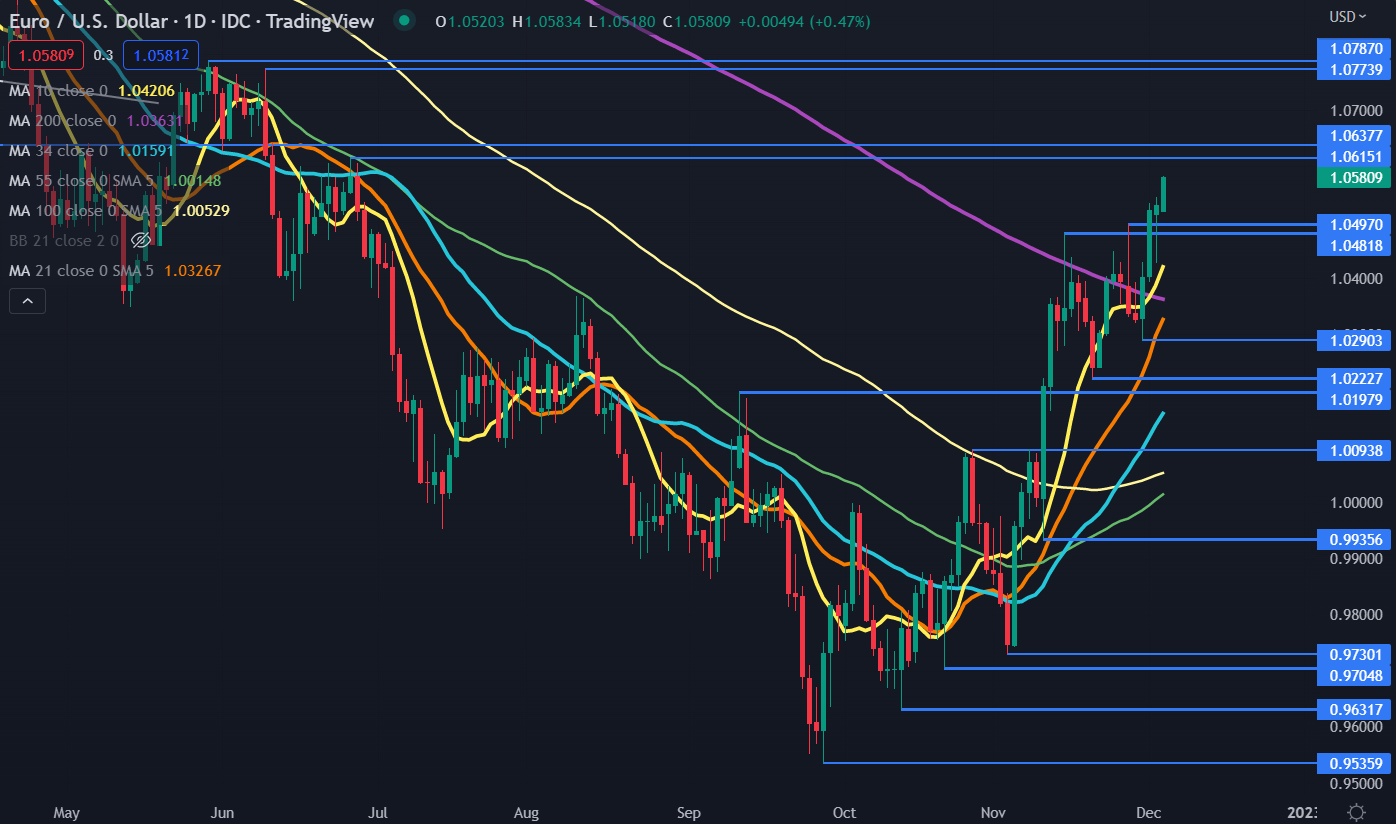Click the green current price 1.05809 label

(x=1355, y=177)
